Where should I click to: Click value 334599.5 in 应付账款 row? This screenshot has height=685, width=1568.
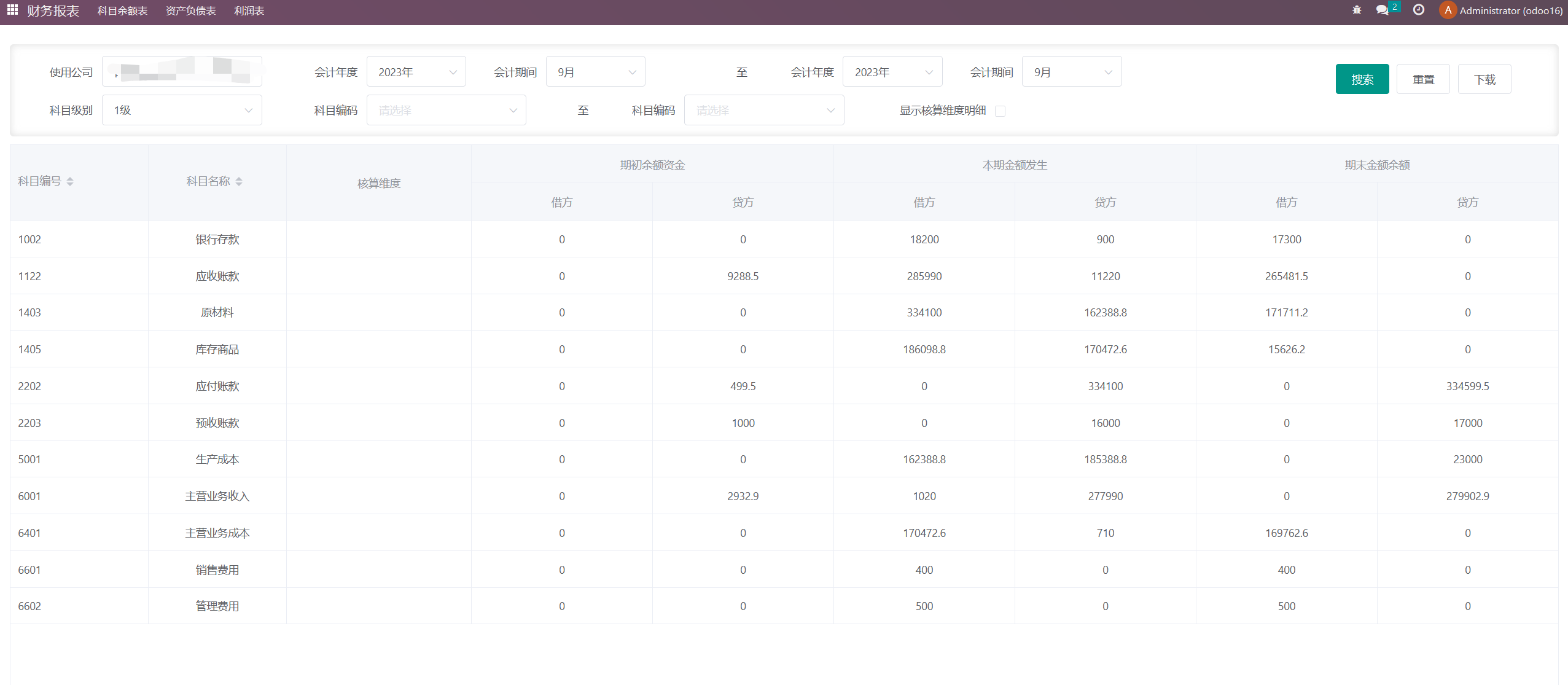(x=1468, y=386)
